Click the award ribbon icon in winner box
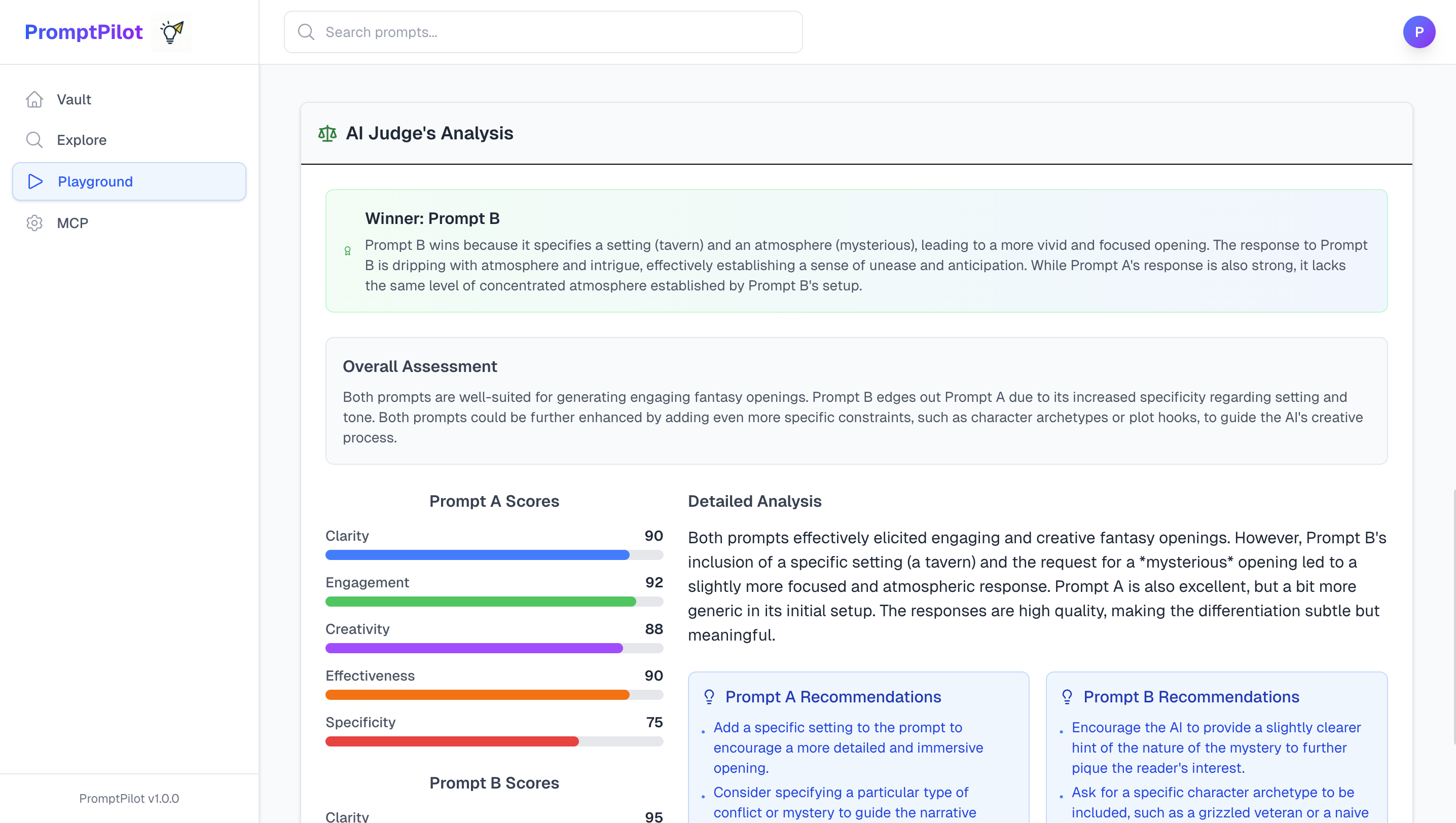Viewport: 1456px width, 823px height. pyautogui.click(x=348, y=251)
